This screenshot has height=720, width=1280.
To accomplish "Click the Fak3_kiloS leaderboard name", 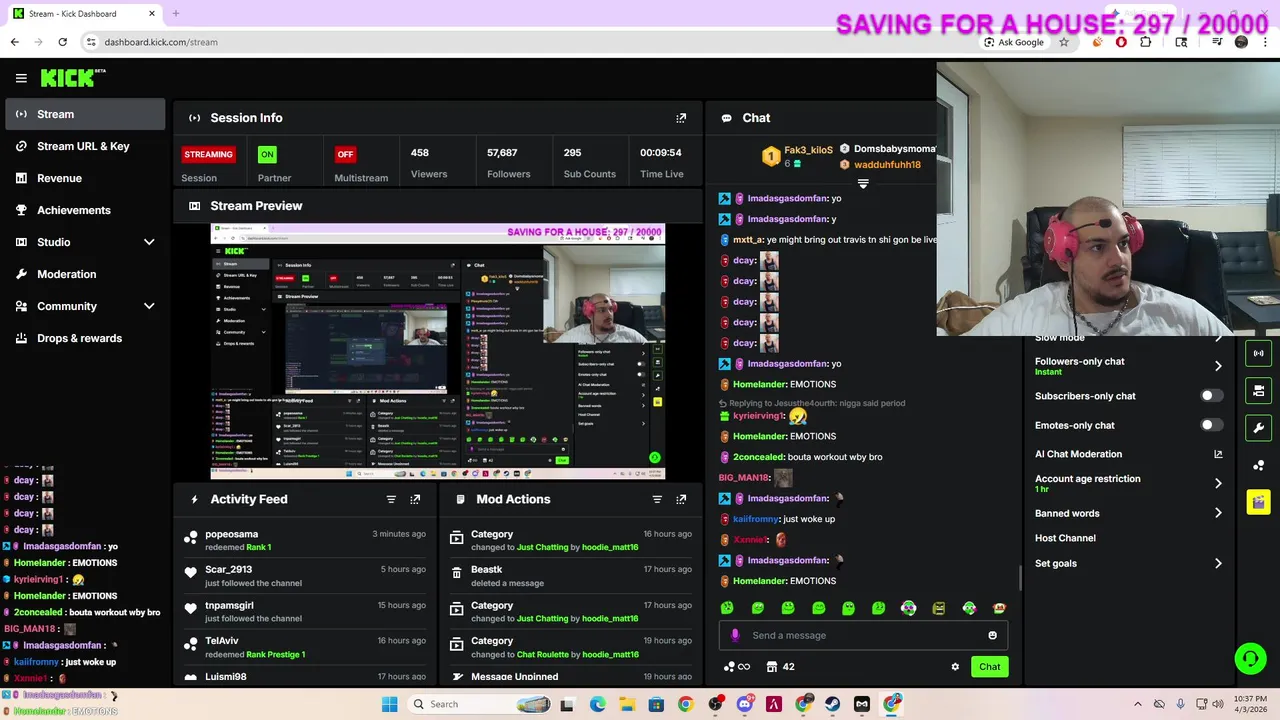I will (x=808, y=150).
